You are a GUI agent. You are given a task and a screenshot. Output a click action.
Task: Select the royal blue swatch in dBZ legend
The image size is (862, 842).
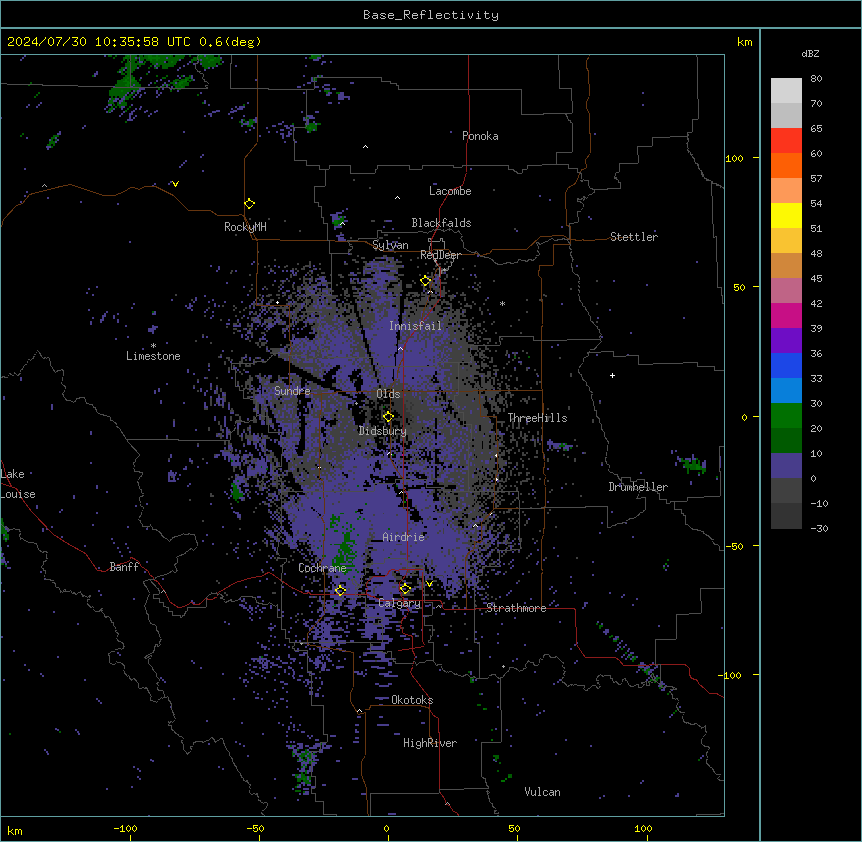coord(786,365)
